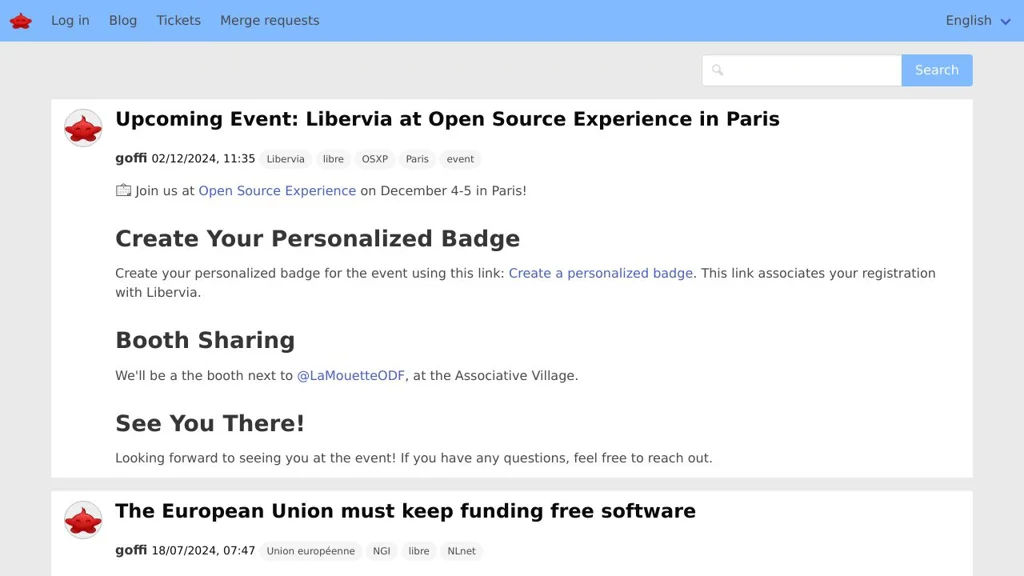Visit the @LaMouetteODF link
This screenshot has width=1024, height=576.
[351, 376]
